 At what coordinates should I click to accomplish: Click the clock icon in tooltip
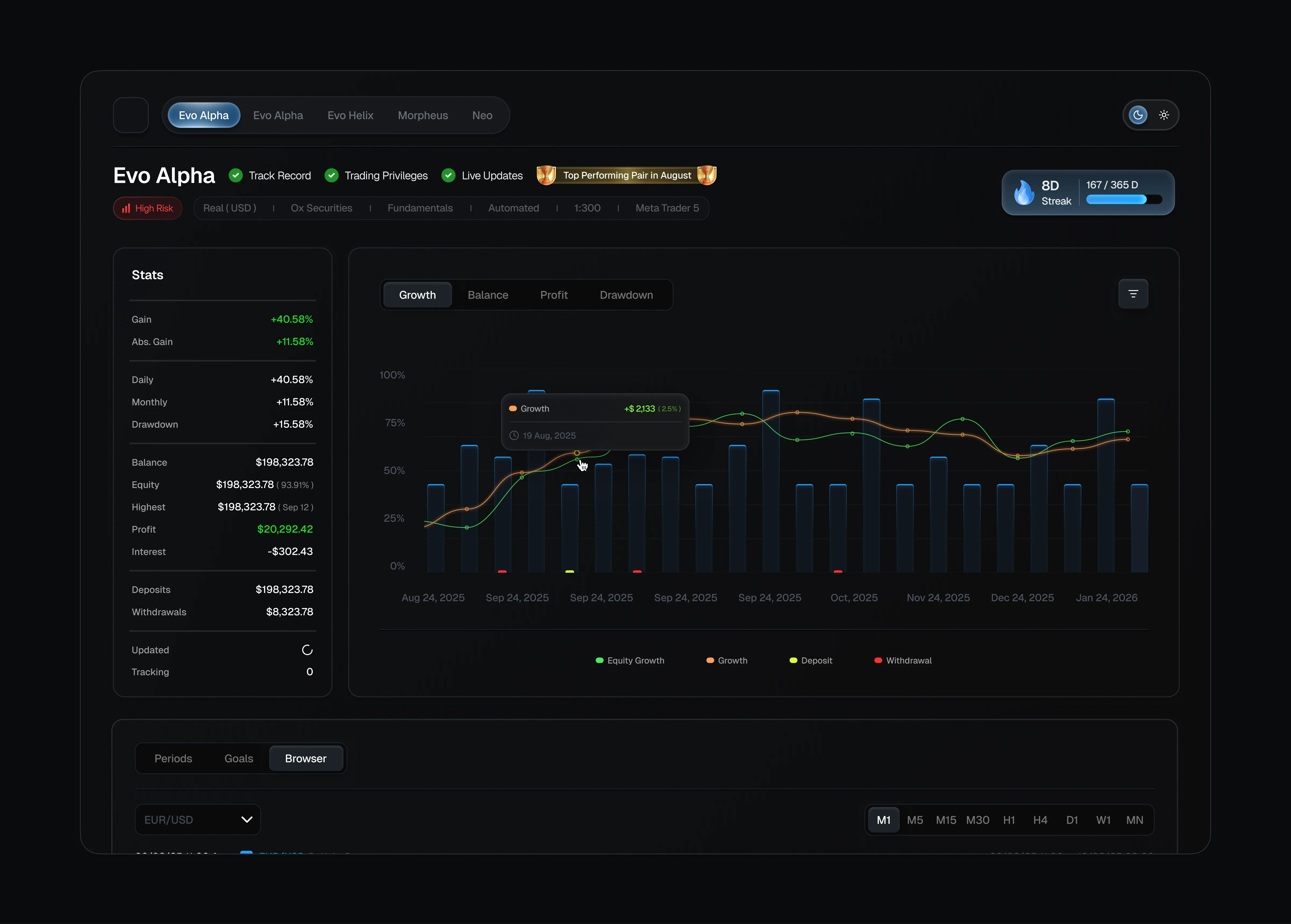tap(514, 435)
